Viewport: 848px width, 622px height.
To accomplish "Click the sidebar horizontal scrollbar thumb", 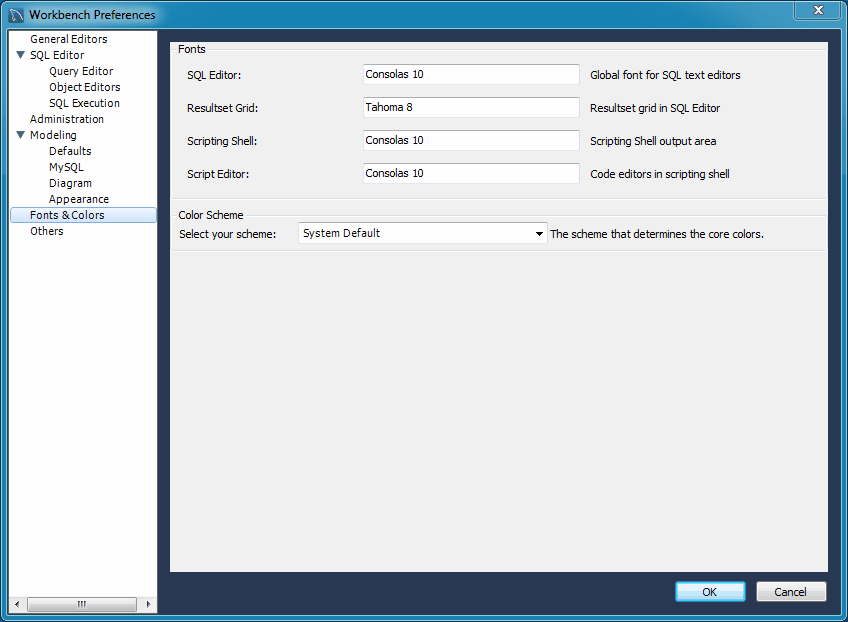I will pos(82,604).
